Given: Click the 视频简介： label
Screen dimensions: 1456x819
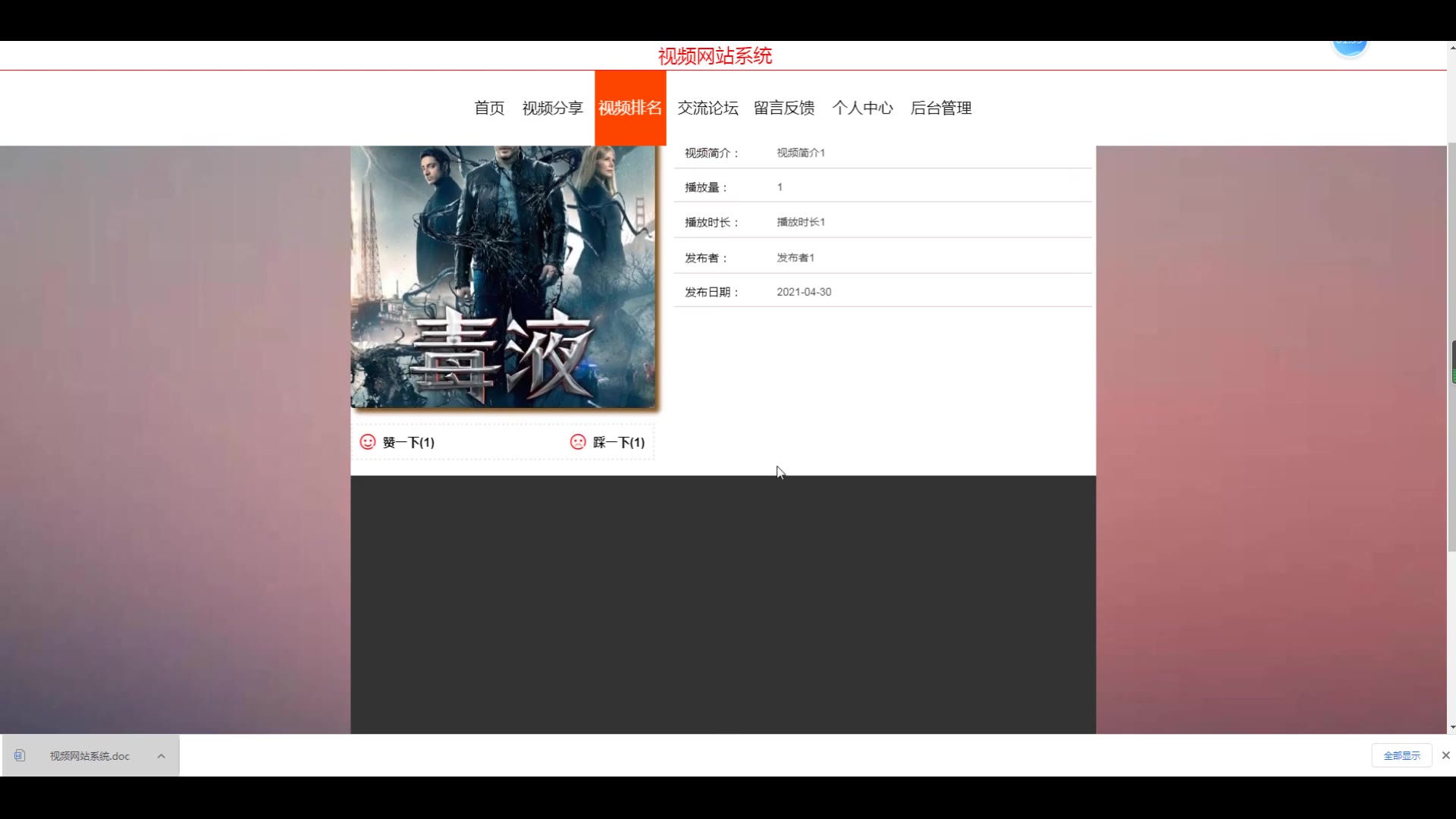Looking at the screenshot, I should click(x=712, y=153).
